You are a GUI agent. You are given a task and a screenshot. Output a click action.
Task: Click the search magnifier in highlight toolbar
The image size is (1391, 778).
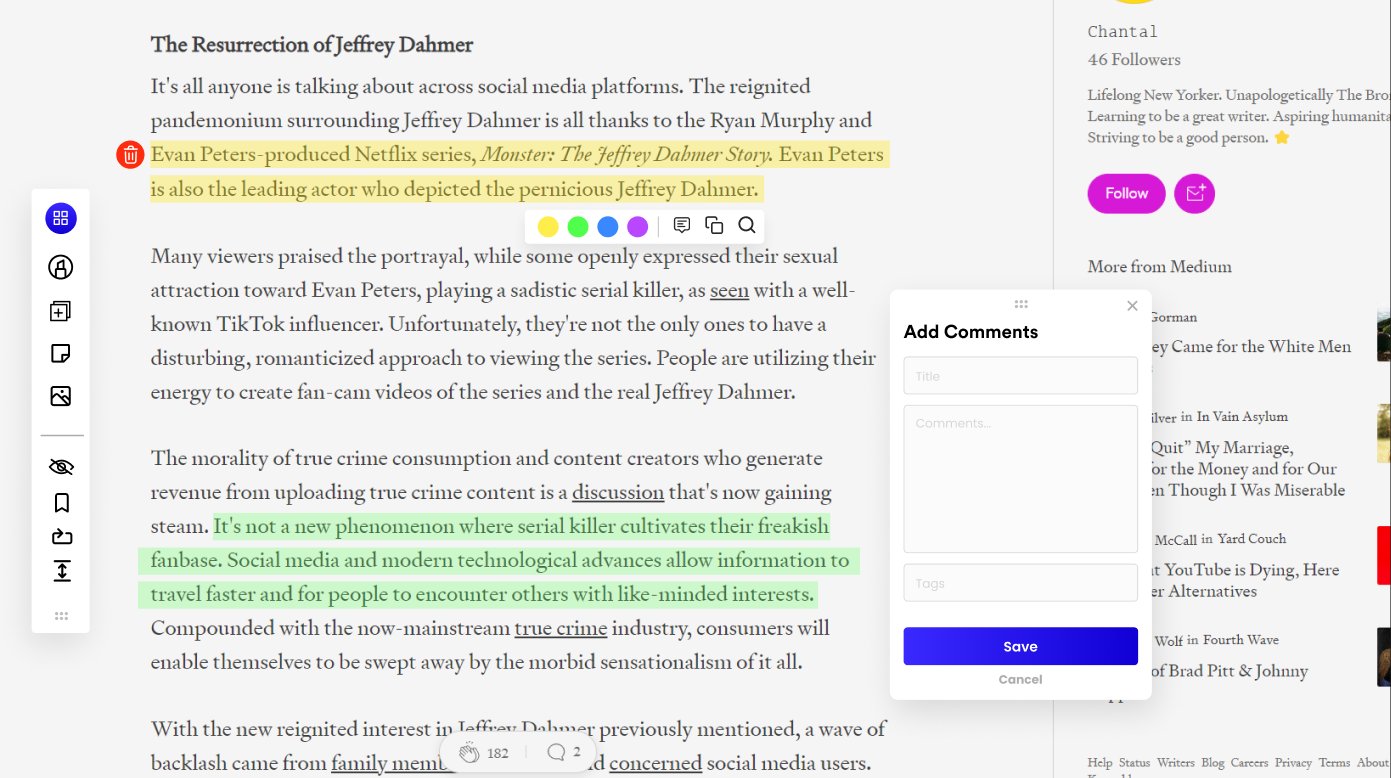tap(747, 225)
